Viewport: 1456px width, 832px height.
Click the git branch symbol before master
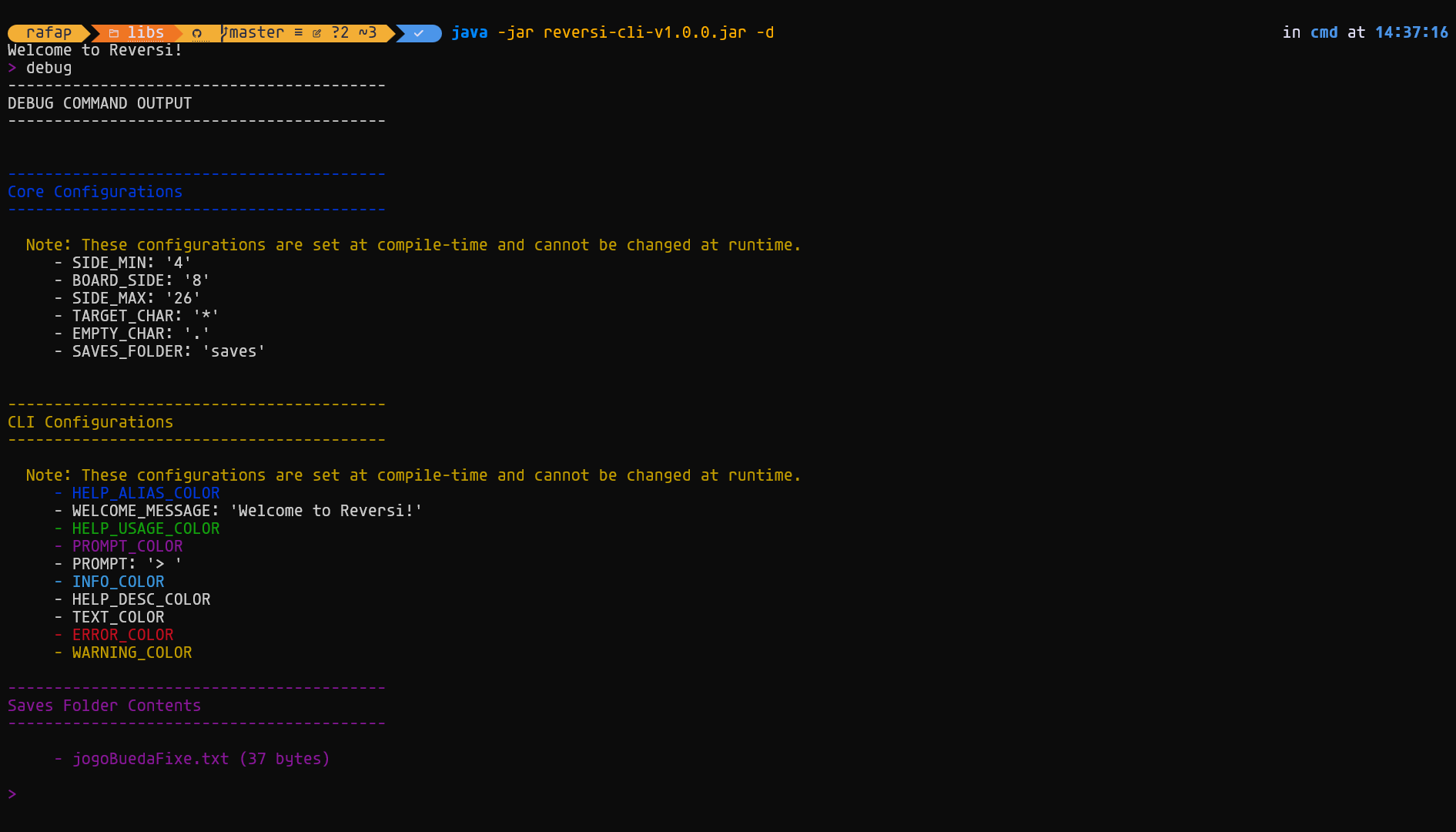(224, 32)
